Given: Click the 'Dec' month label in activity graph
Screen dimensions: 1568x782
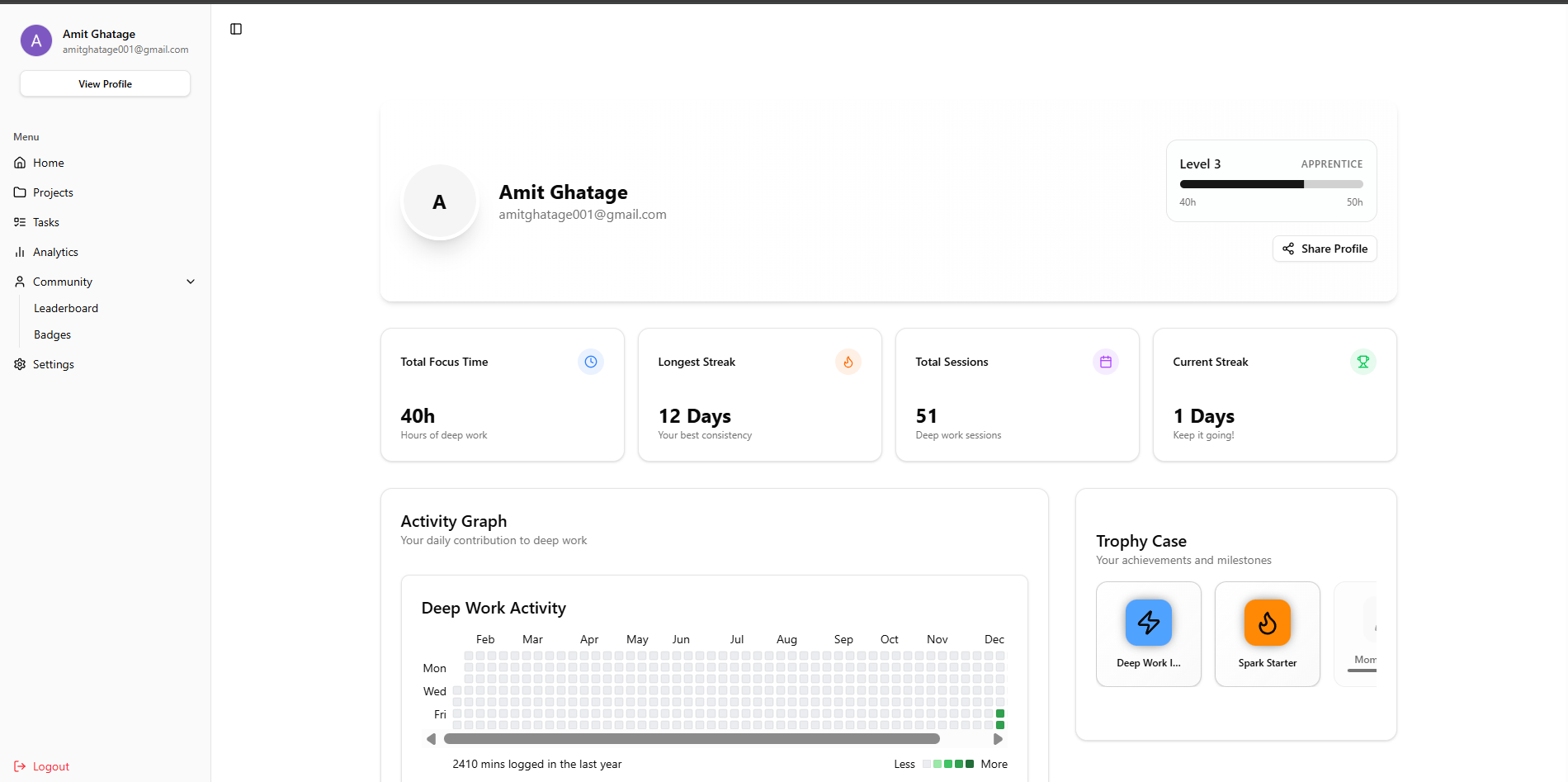Looking at the screenshot, I should tap(994, 639).
